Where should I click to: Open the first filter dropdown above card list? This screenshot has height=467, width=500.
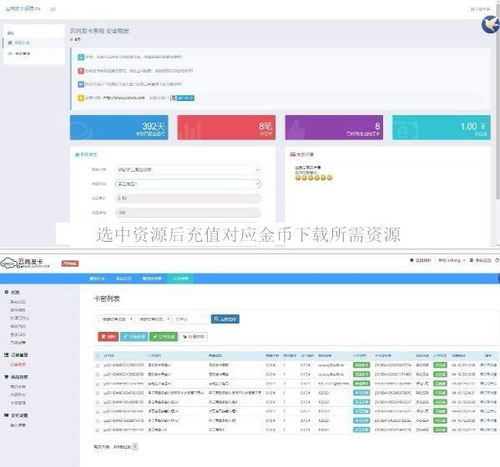pyautogui.click(x=116, y=319)
